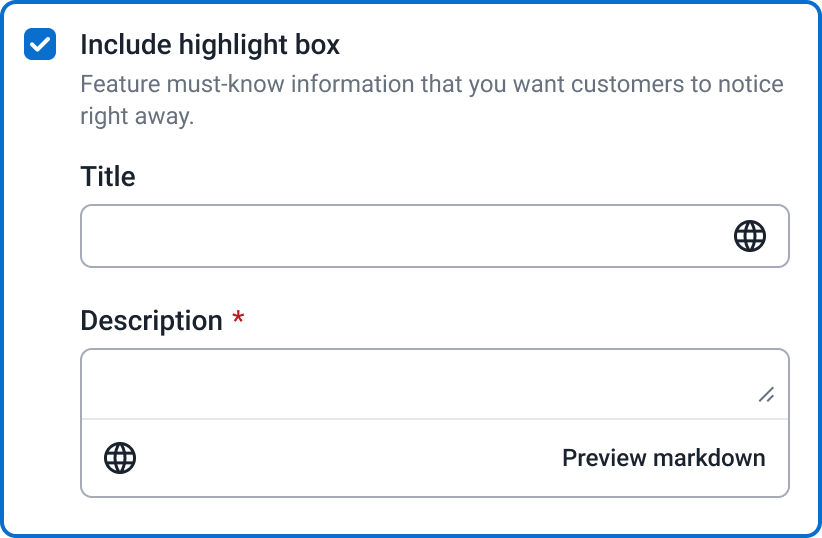The image size is (822, 538).
Task: Click the "Include highlight box" label text
Action: (210, 45)
